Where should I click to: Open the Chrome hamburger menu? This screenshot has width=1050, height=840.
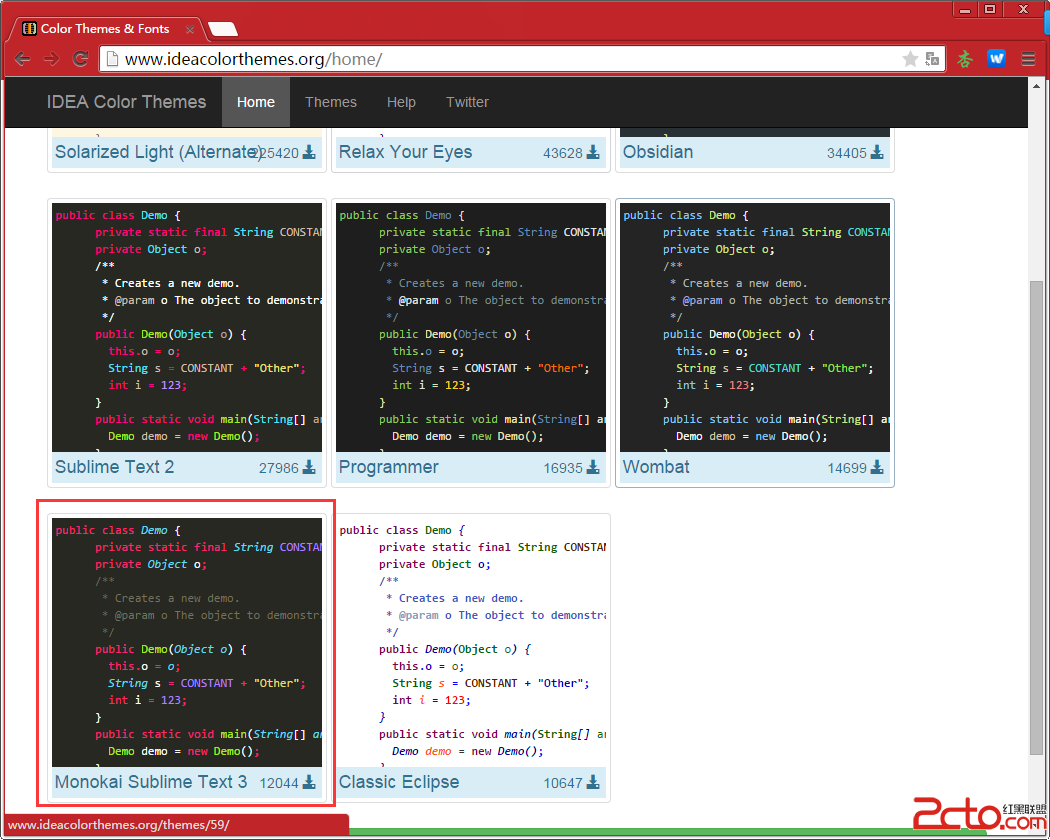tap(1028, 59)
